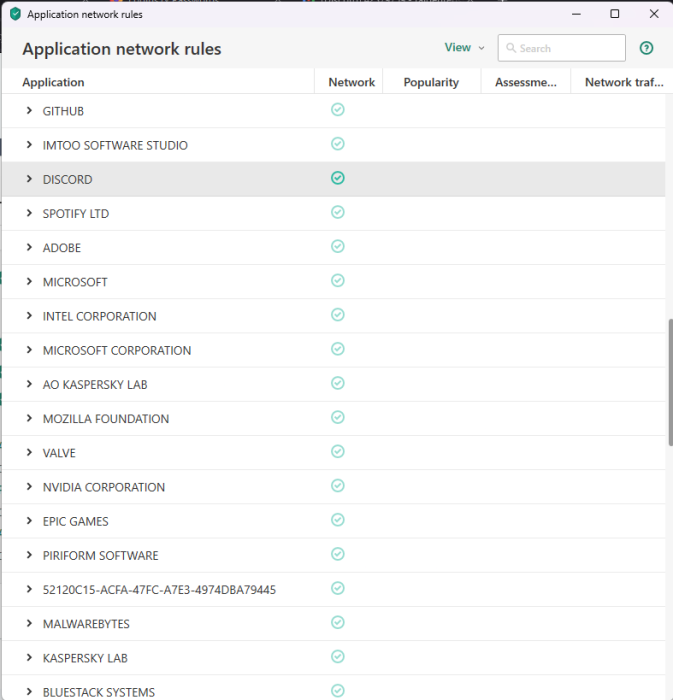Image resolution: width=673 pixels, height=700 pixels.
Task: Select the KASPERSKY LAB row text
Action: [85, 658]
